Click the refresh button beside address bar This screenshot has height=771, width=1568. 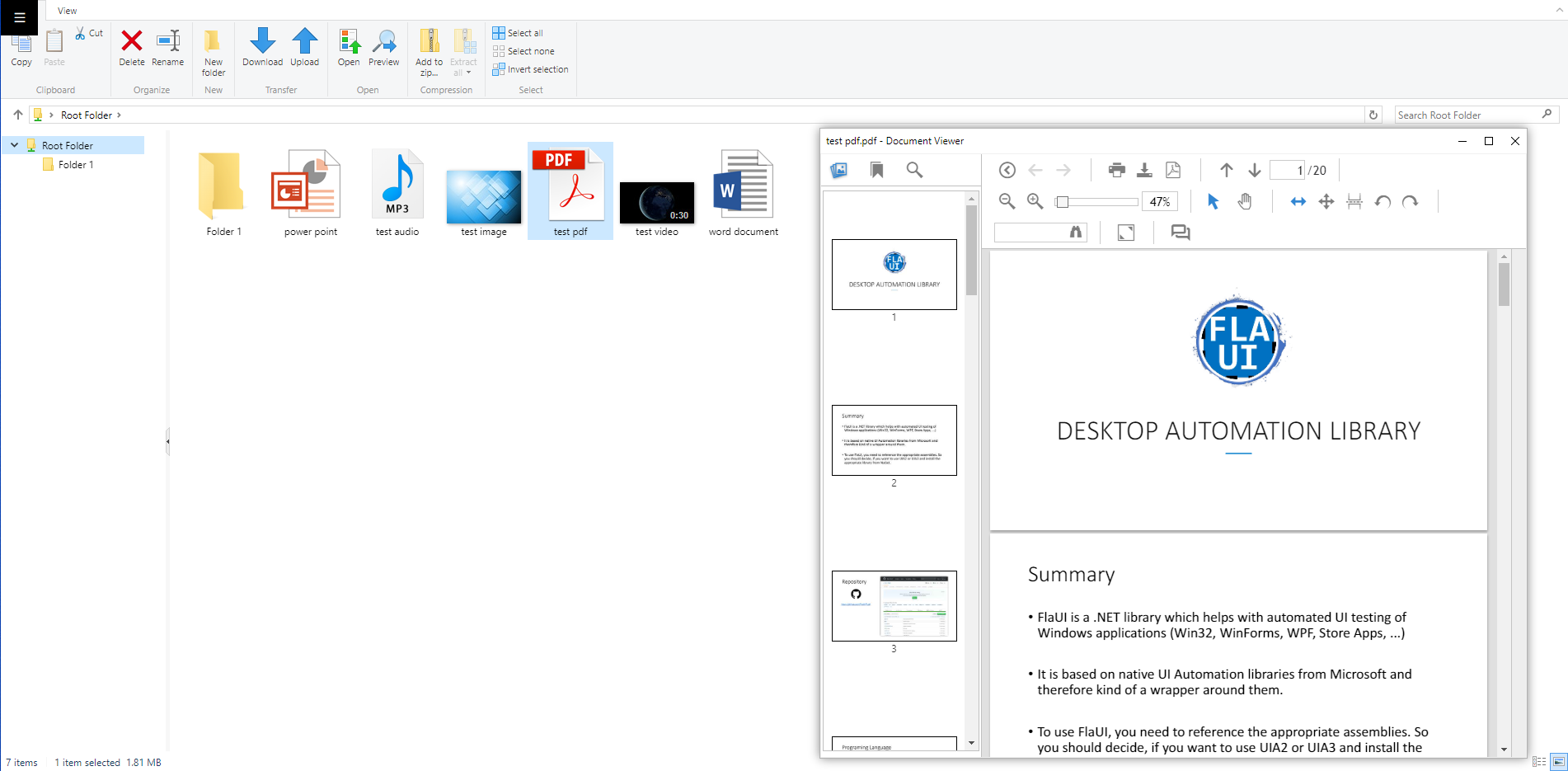1373,115
